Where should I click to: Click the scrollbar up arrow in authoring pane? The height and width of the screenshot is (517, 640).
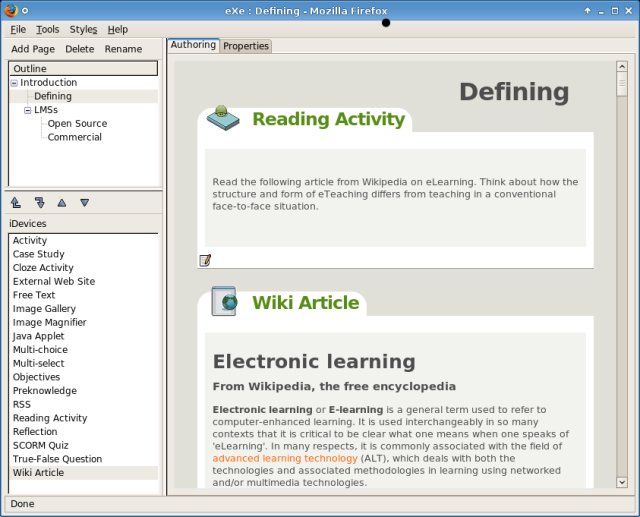click(622, 66)
